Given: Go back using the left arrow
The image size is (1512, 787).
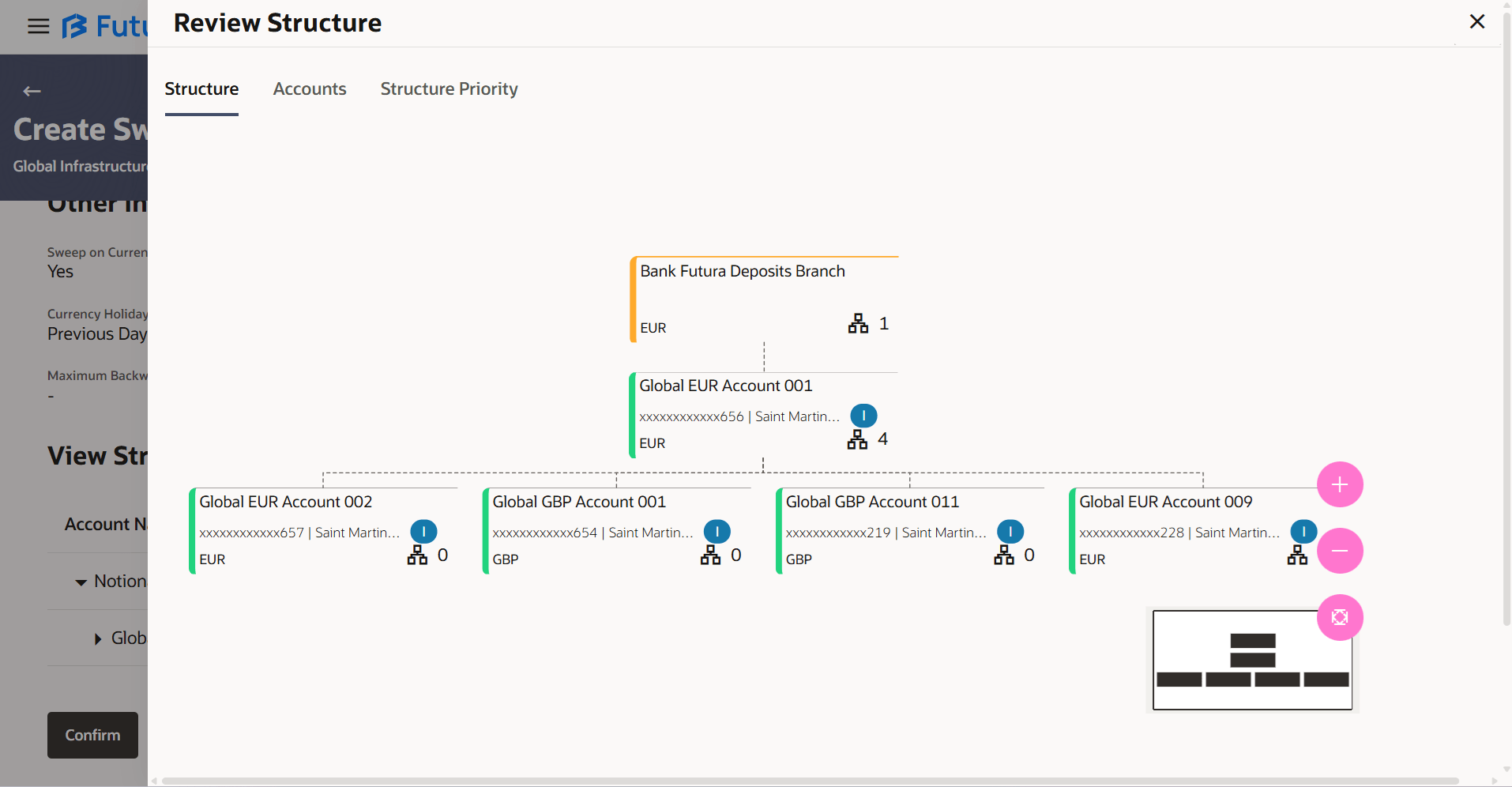Looking at the screenshot, I should 32,92.
